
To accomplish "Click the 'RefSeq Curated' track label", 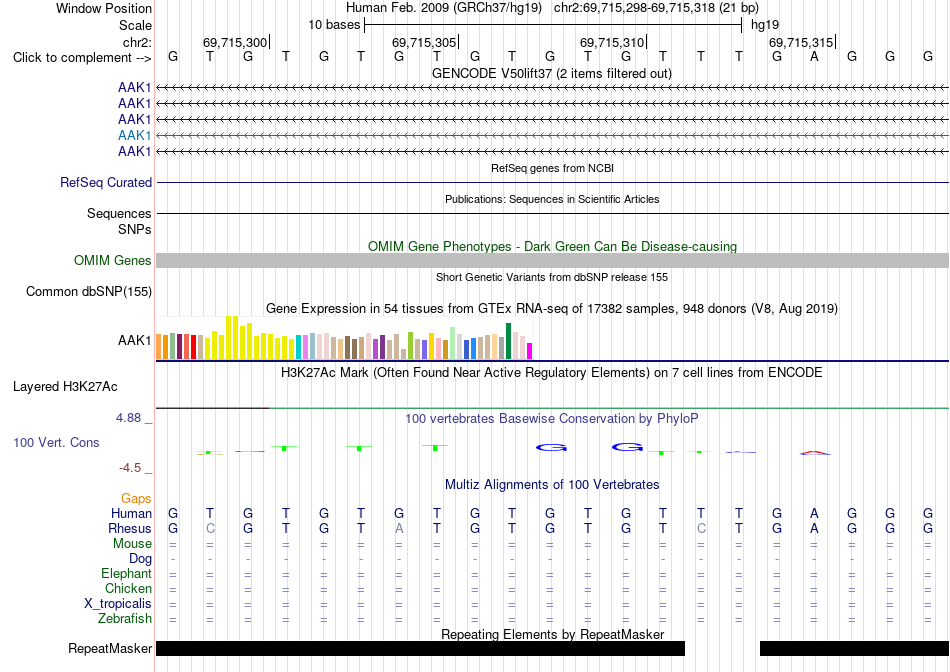I will pyautogui.click(x=105, y=182).
